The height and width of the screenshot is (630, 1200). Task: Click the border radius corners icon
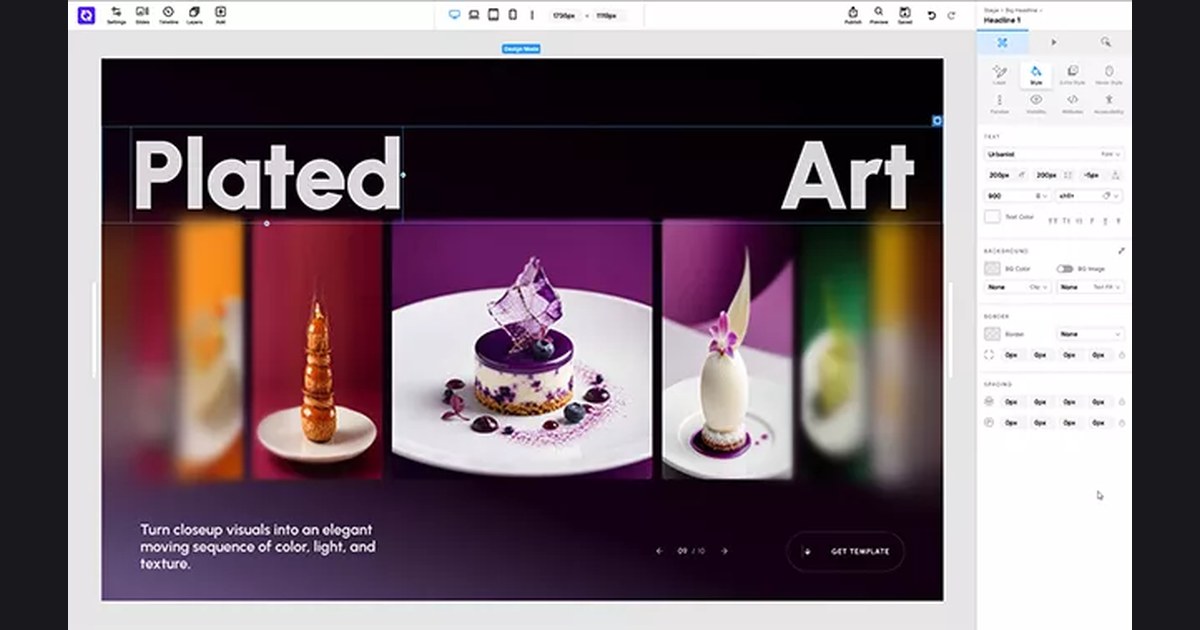tap(990, 355)
